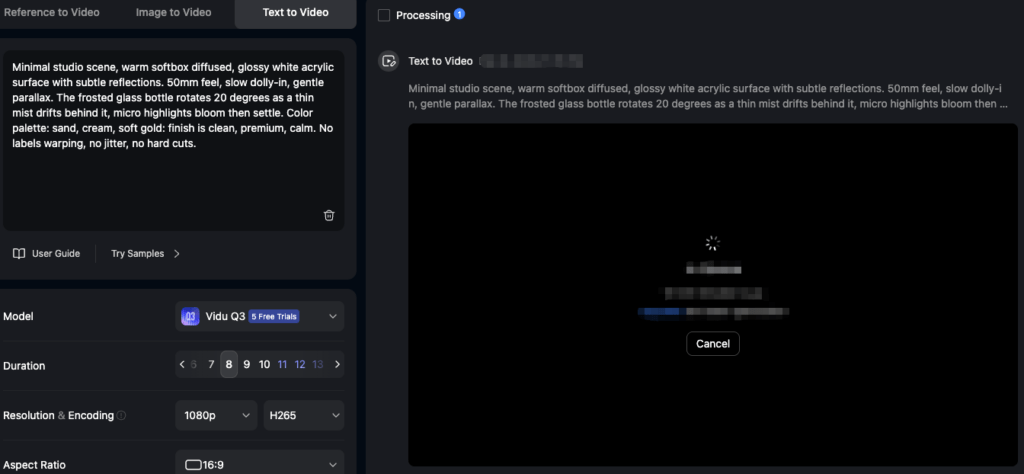Open Try Samples
1024x474 pixels.
[x=145, y=253]
